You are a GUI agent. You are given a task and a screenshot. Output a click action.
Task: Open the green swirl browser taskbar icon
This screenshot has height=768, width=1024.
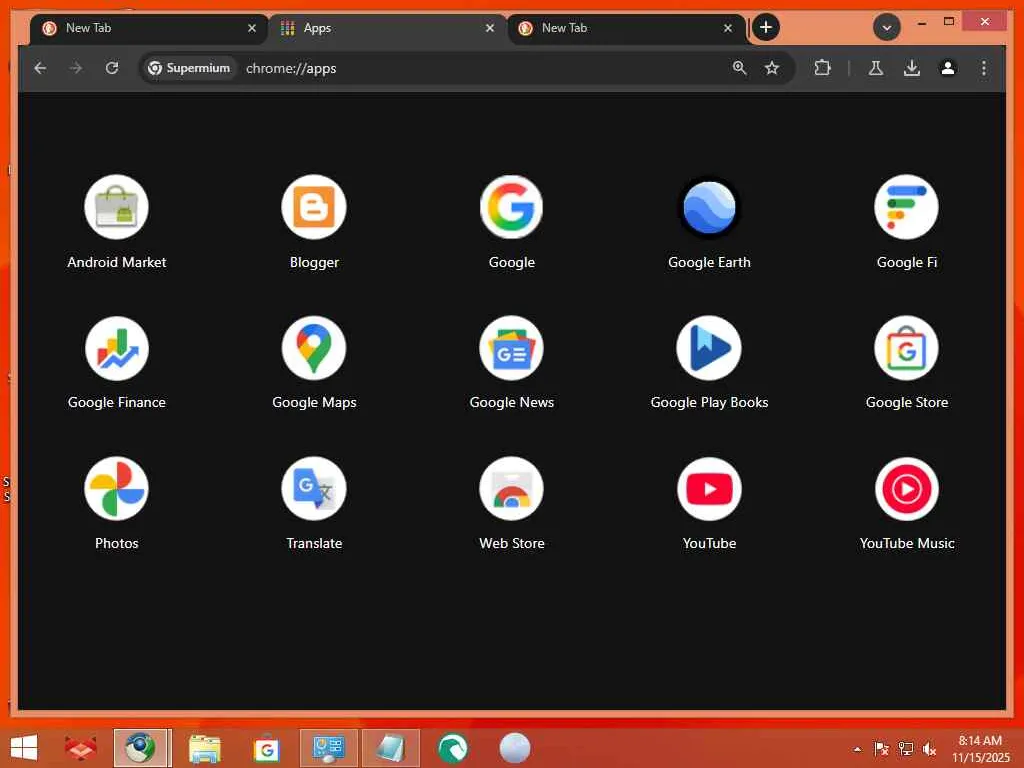click(453, 748)
